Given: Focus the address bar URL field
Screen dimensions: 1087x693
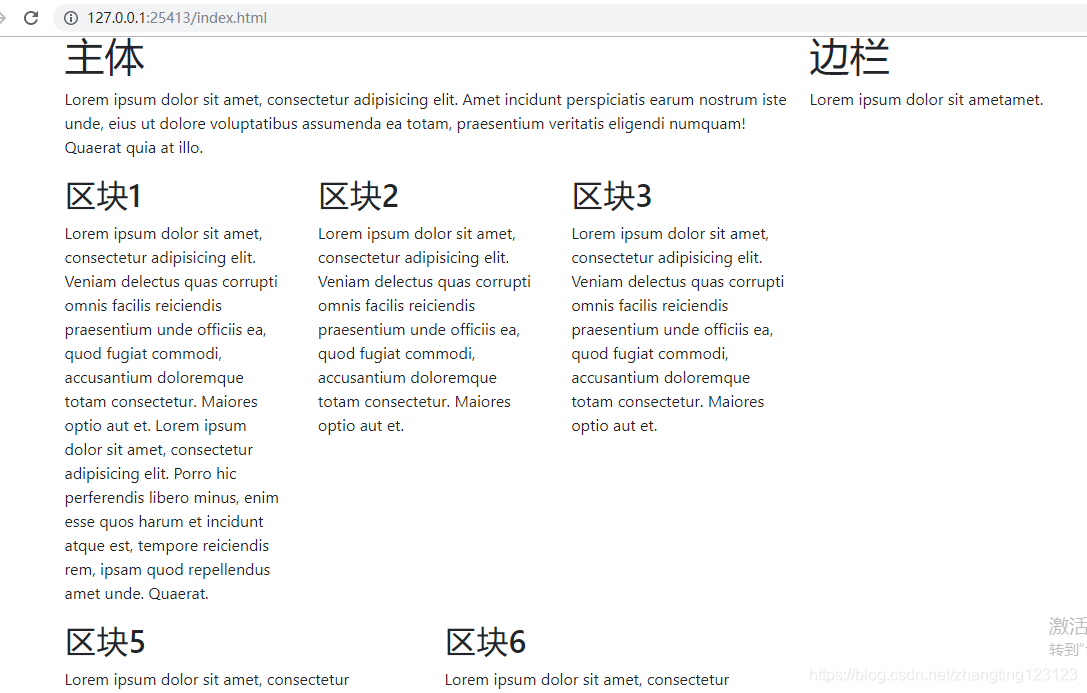Looking at the screenshot, I should pyautogui.click(x=571, y=18).
